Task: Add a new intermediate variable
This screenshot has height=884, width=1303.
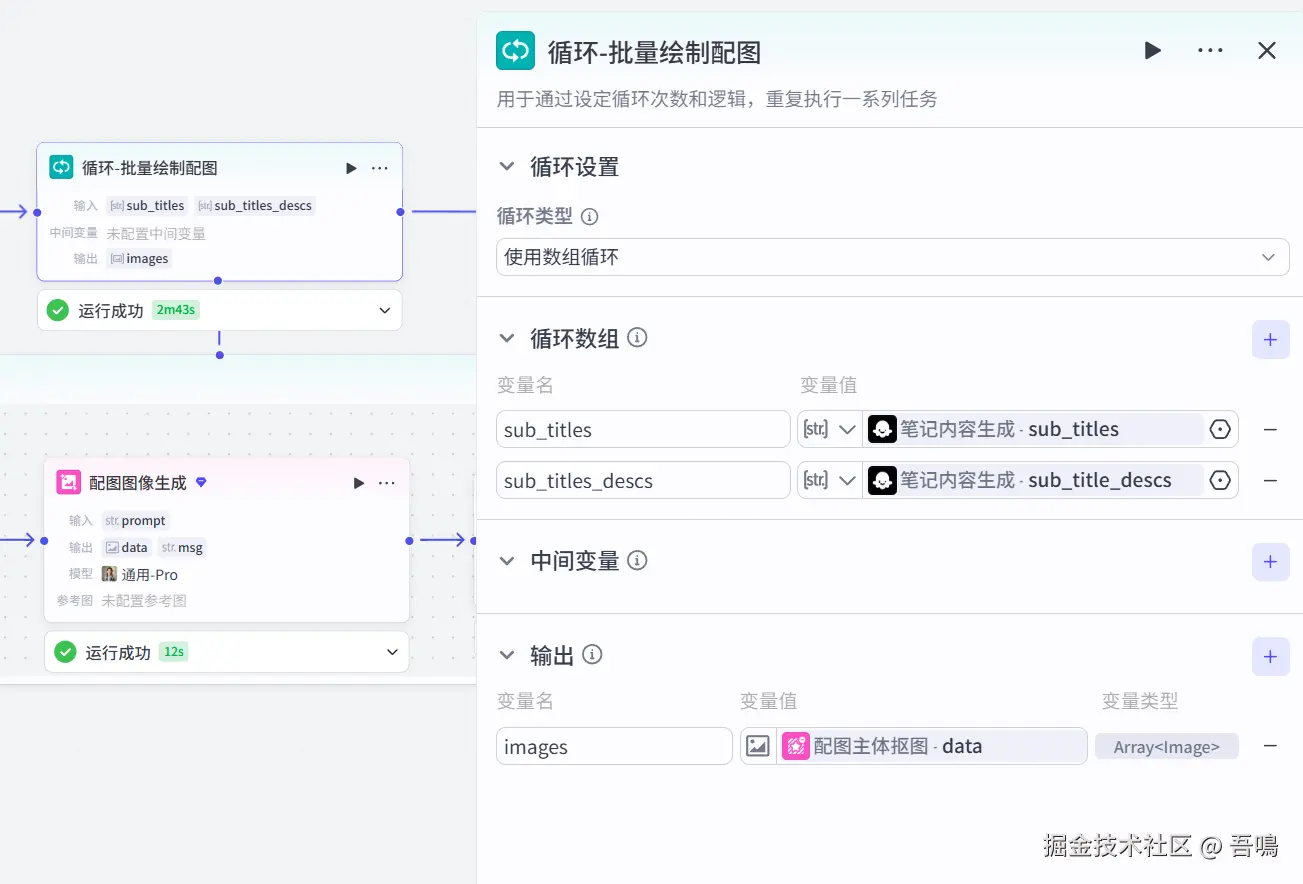Action: point(1270,562)
